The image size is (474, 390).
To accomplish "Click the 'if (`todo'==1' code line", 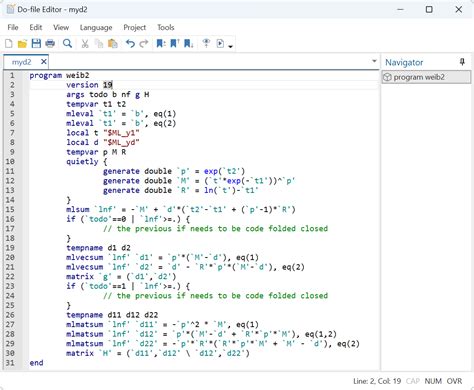I will click(x=128, y=286).
